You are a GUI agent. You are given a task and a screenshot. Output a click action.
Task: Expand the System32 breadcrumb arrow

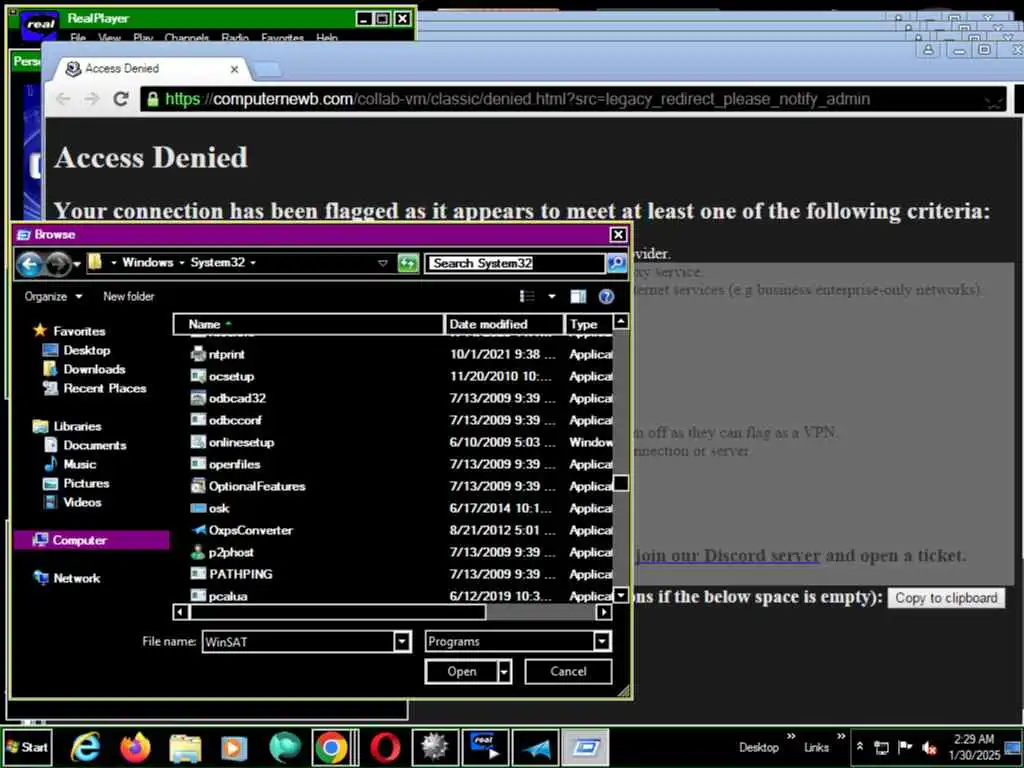pyautogui.click(x=253, y=263)
